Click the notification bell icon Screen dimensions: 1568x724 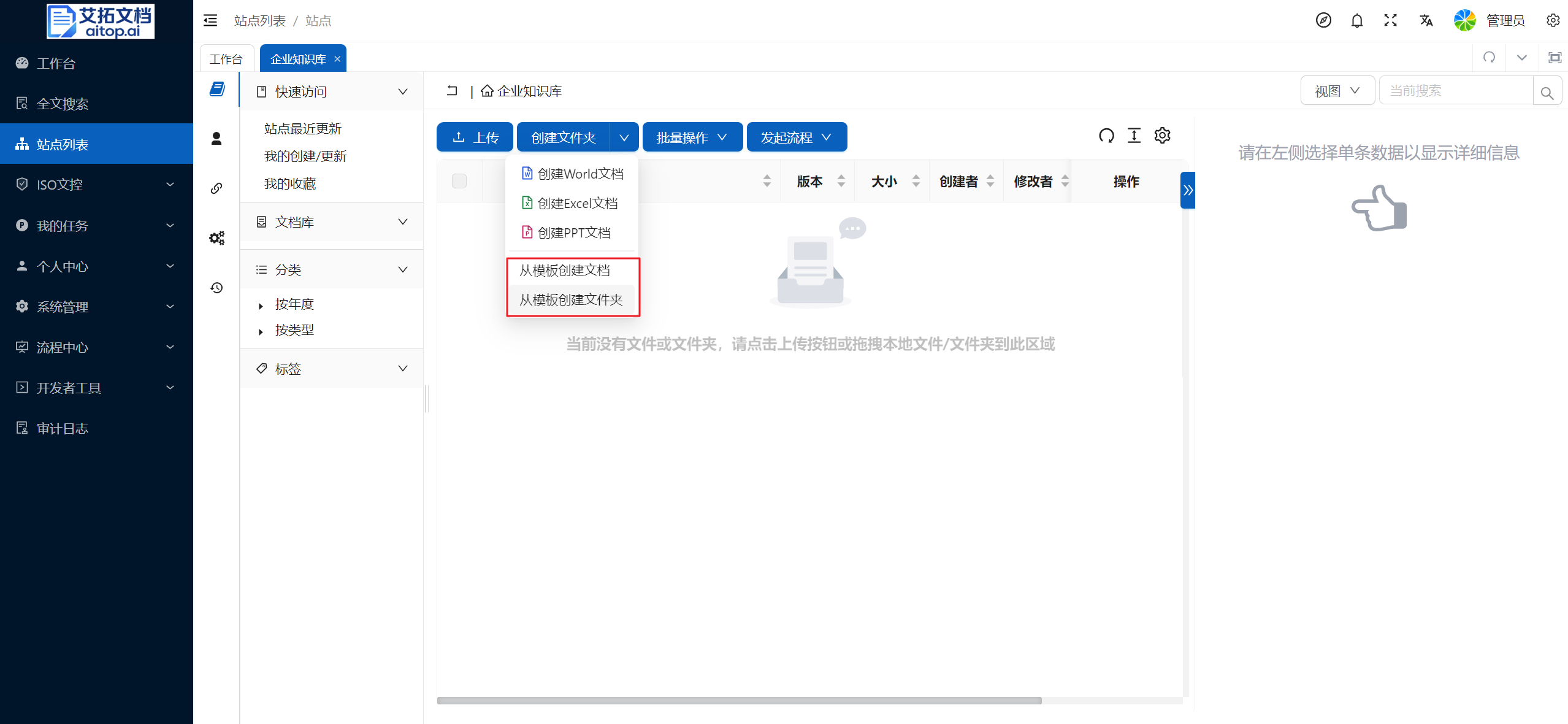(x=1356, y=21)
